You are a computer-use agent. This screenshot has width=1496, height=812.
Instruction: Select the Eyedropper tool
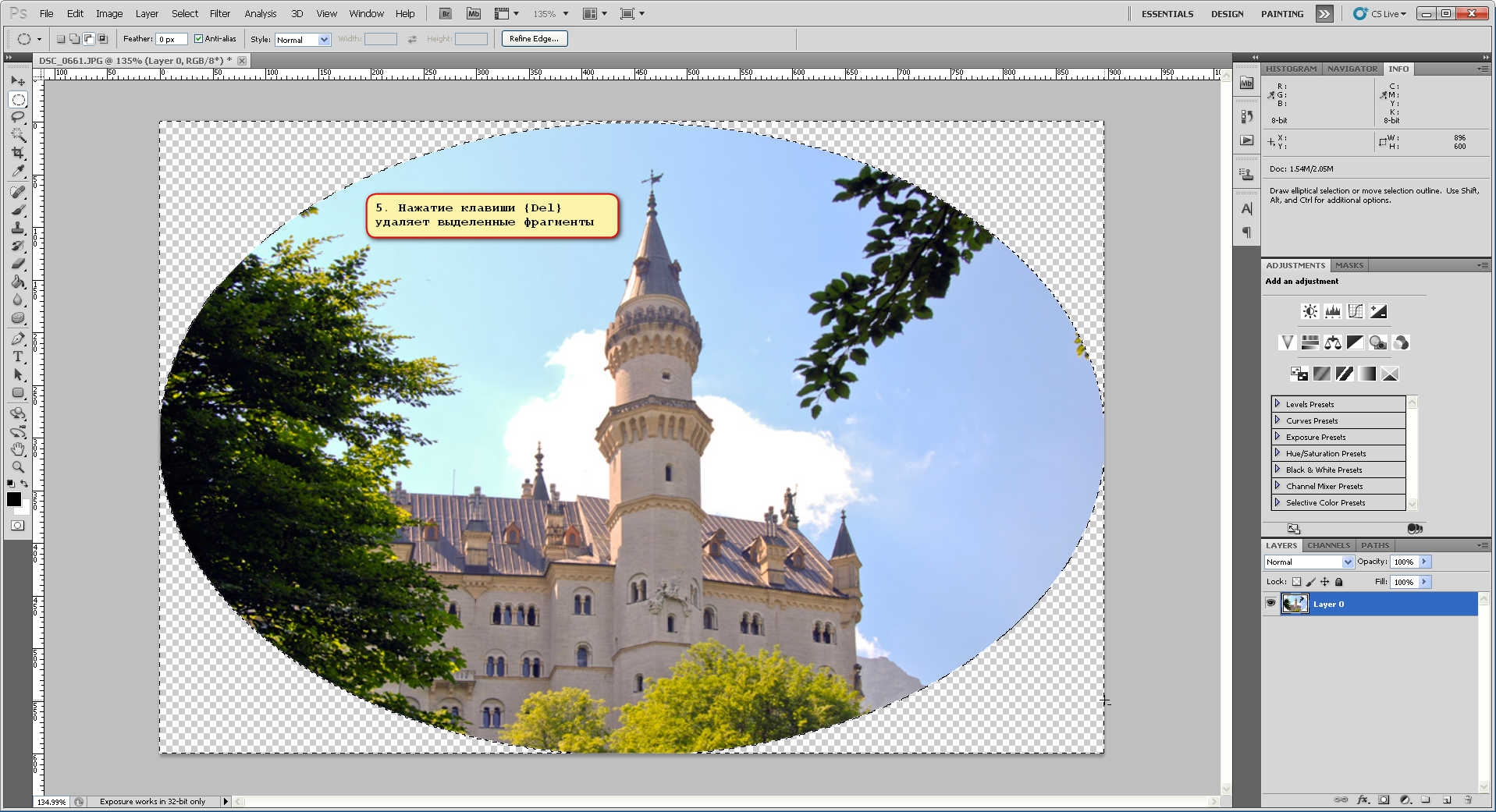tap(18, 171)
